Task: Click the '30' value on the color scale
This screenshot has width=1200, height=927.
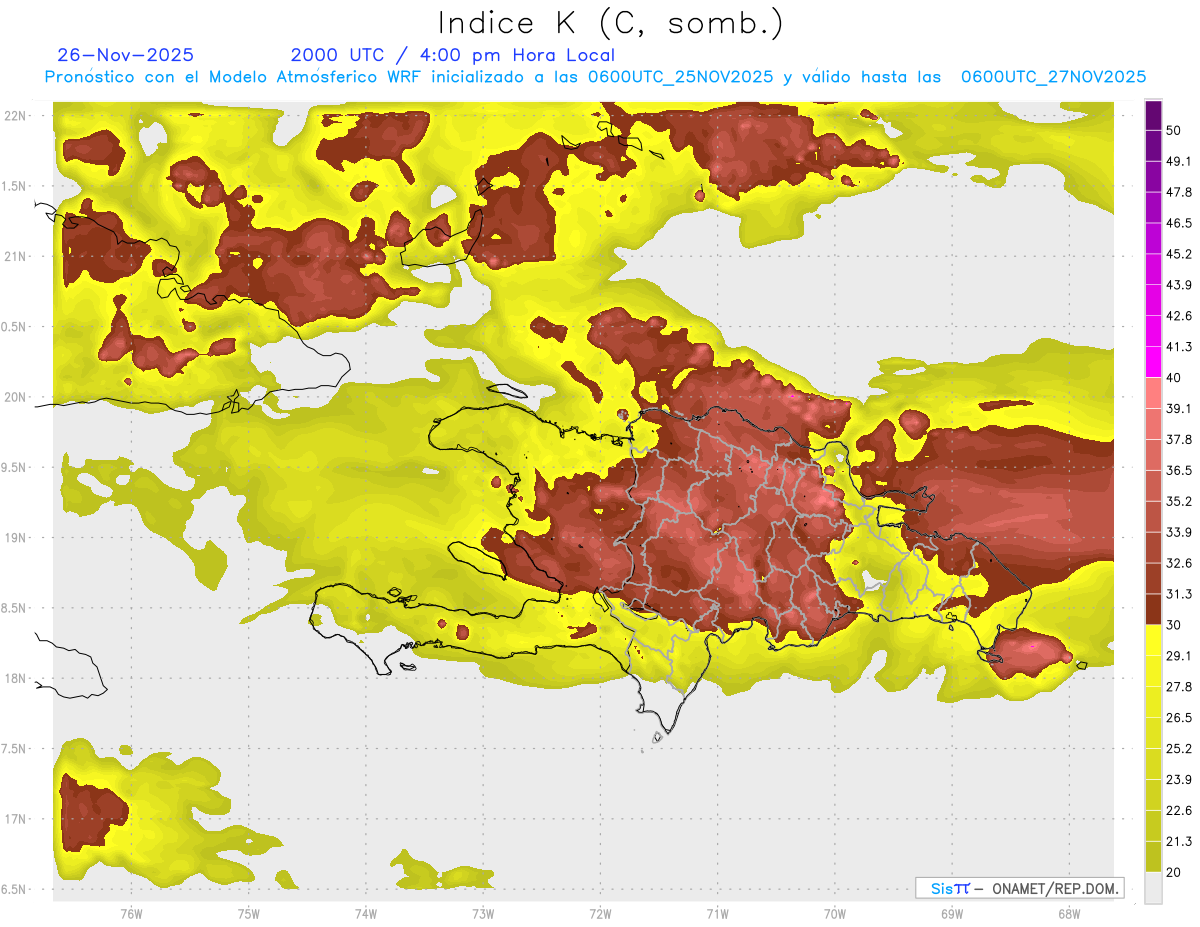Action: click(x=1175, y=625)
